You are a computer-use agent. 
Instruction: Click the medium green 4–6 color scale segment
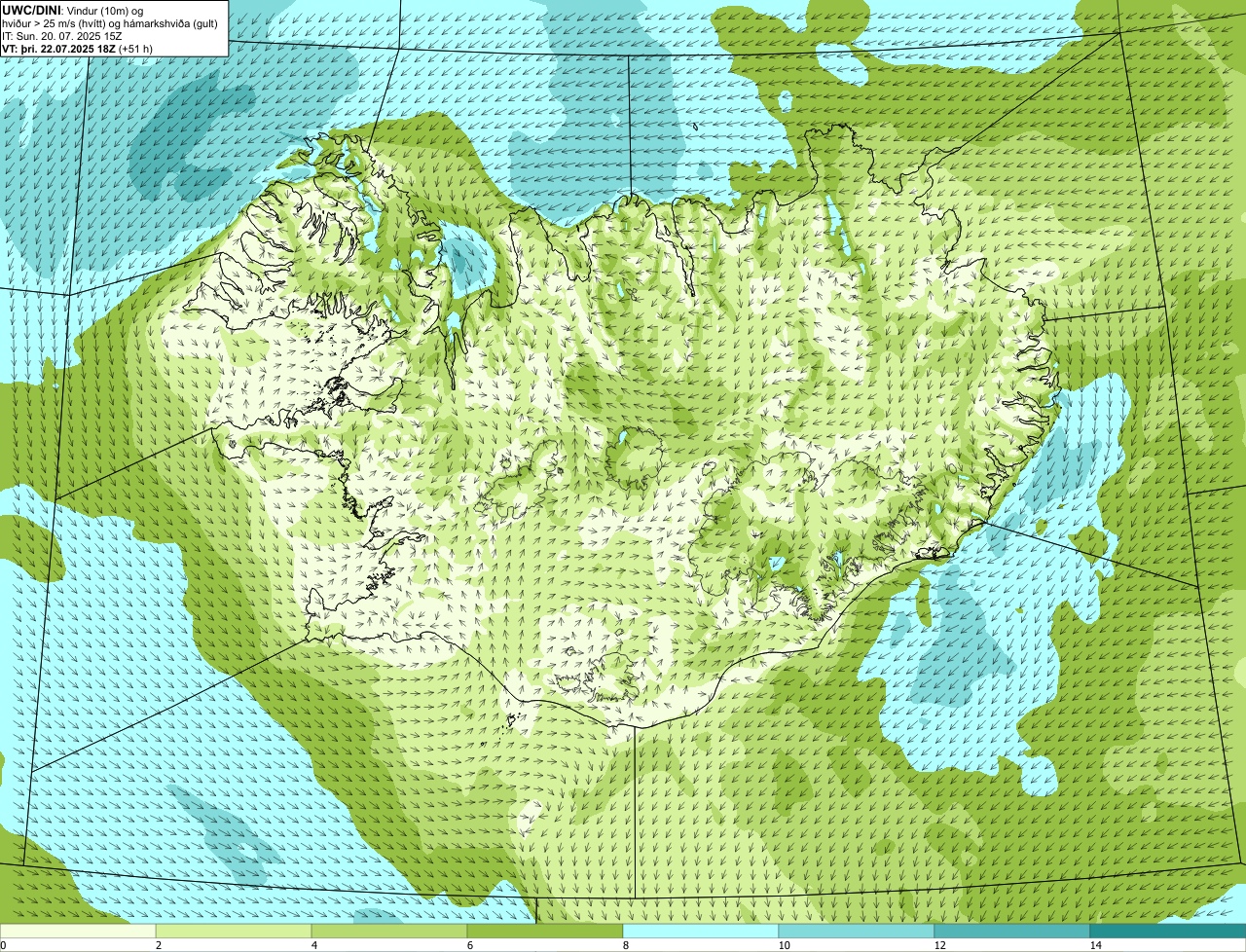point(389,932)
